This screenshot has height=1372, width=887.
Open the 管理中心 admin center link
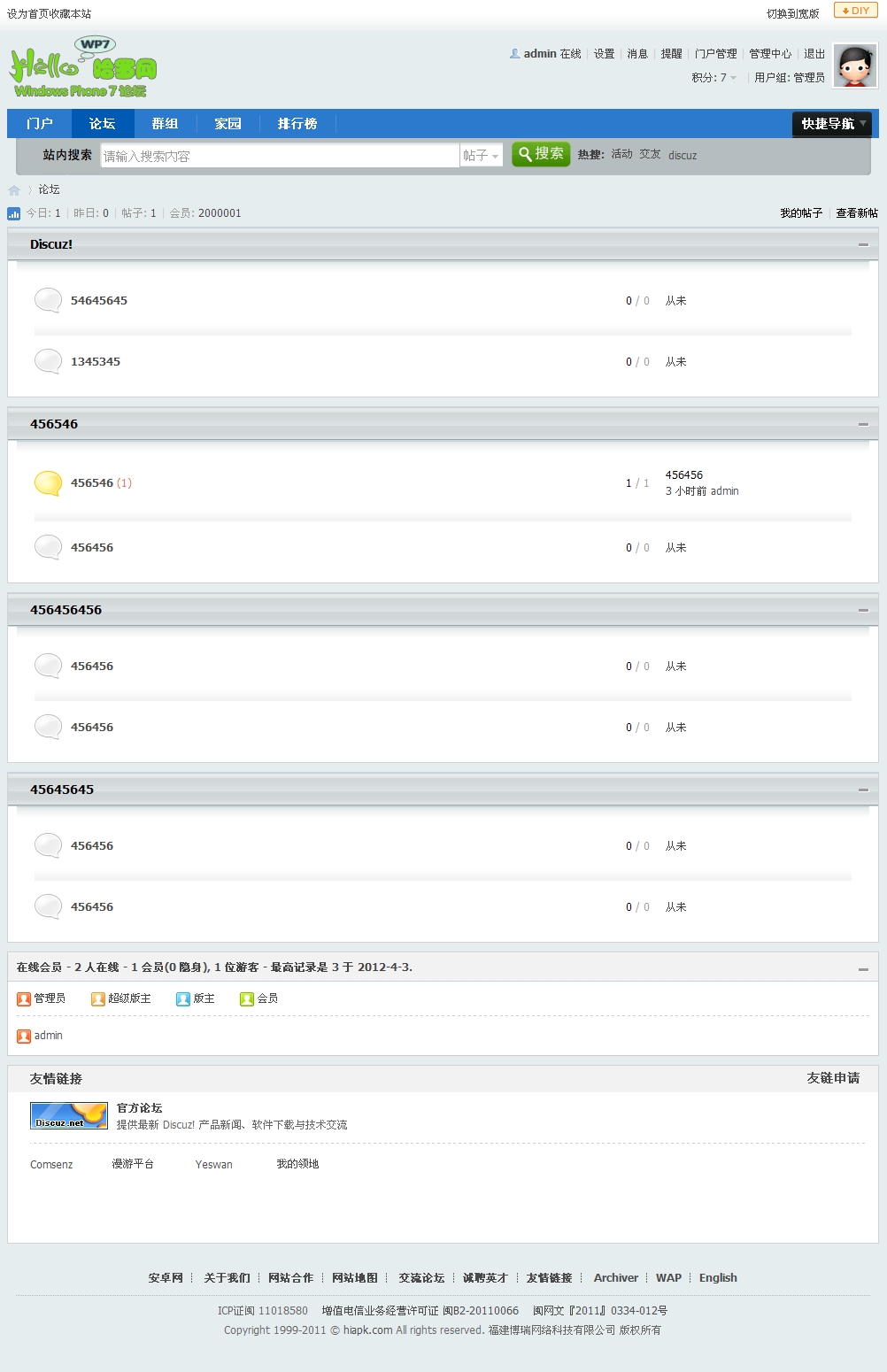coord(771,54)
